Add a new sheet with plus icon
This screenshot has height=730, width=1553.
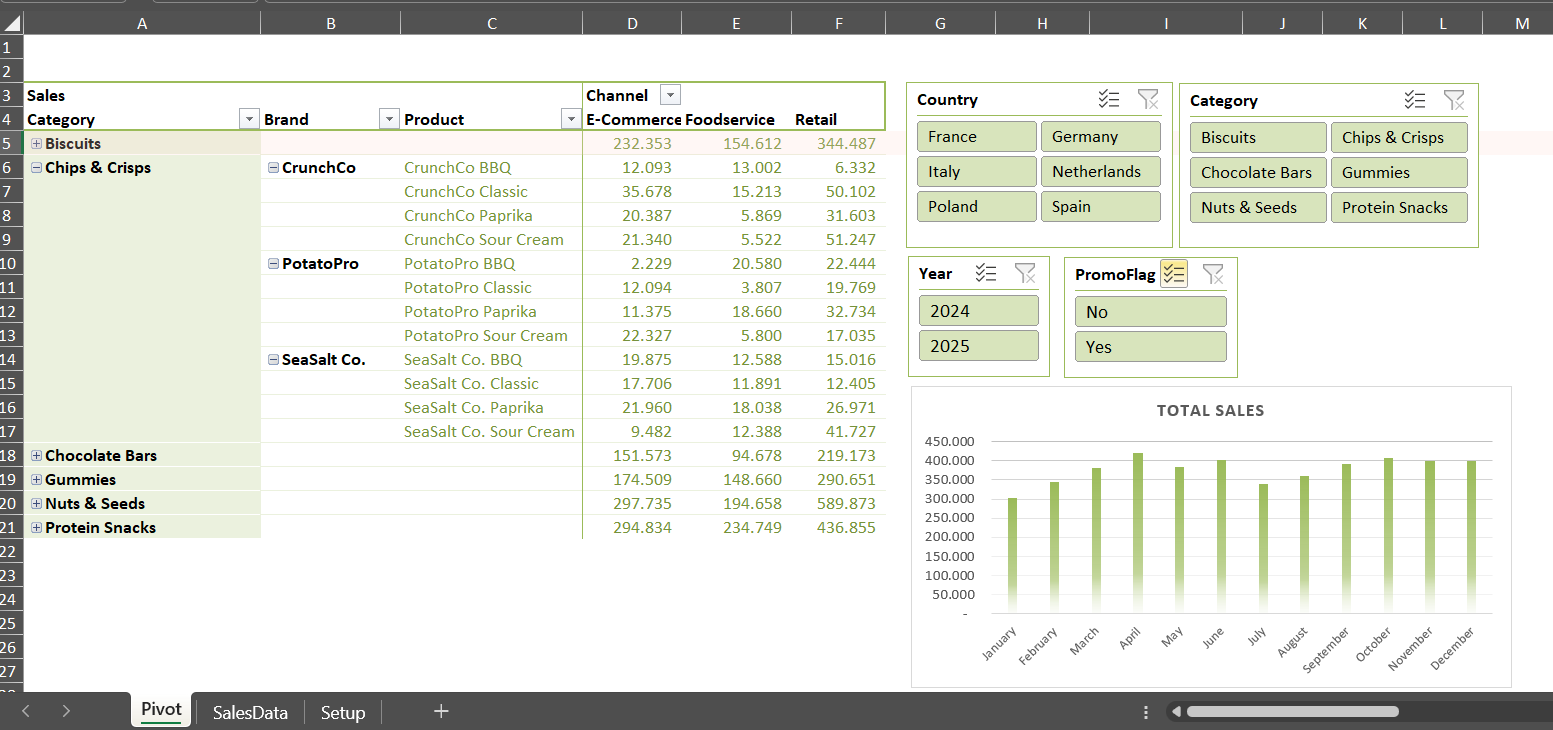(441, 711)
